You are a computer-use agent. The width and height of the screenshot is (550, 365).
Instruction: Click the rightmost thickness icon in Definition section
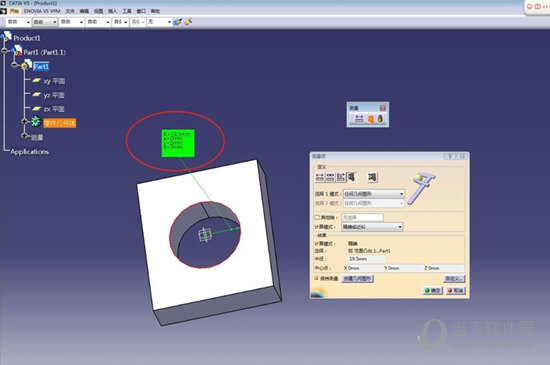372,177
